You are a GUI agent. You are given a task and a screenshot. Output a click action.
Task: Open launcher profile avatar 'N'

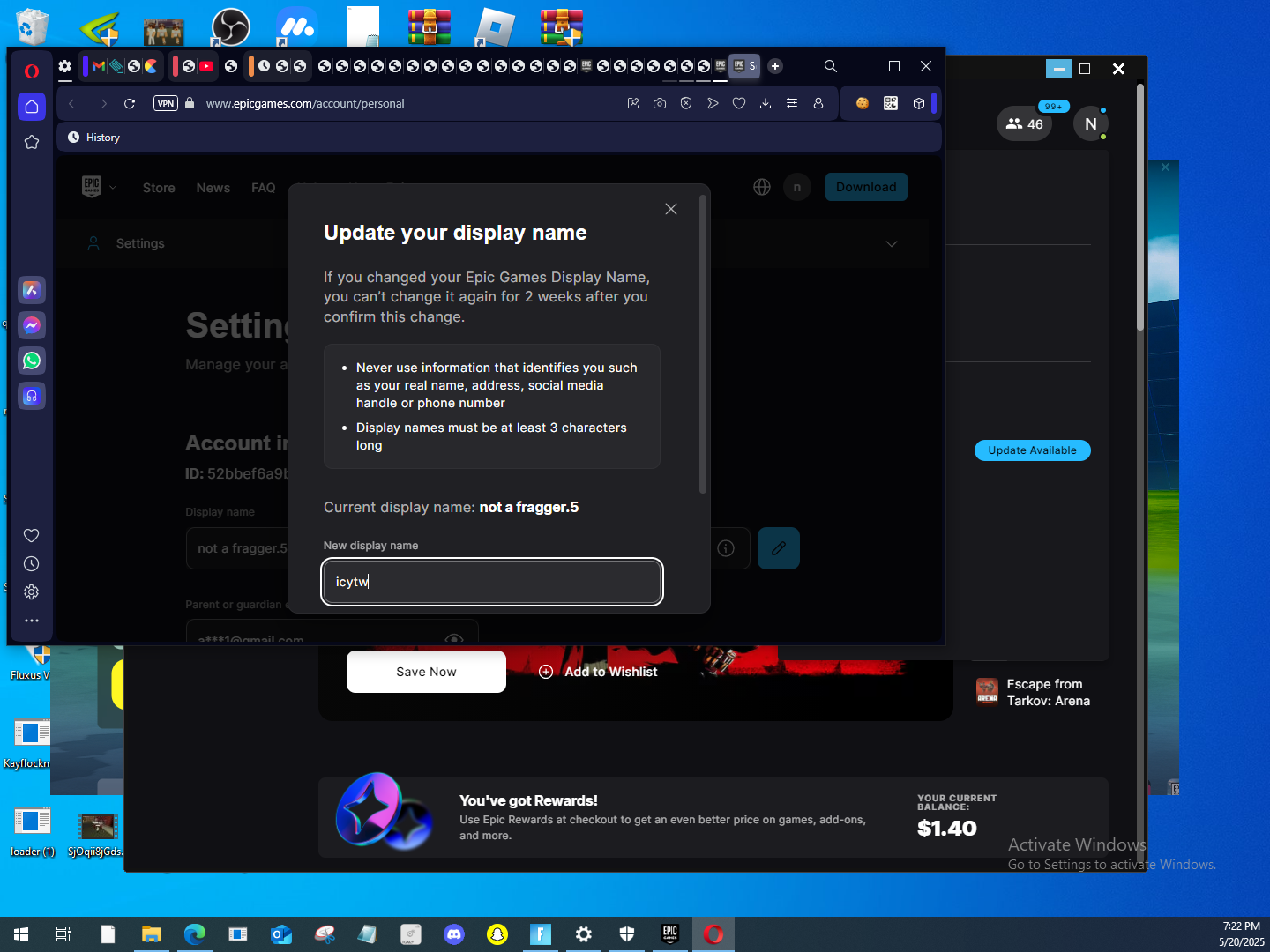tap(1091, 124)
